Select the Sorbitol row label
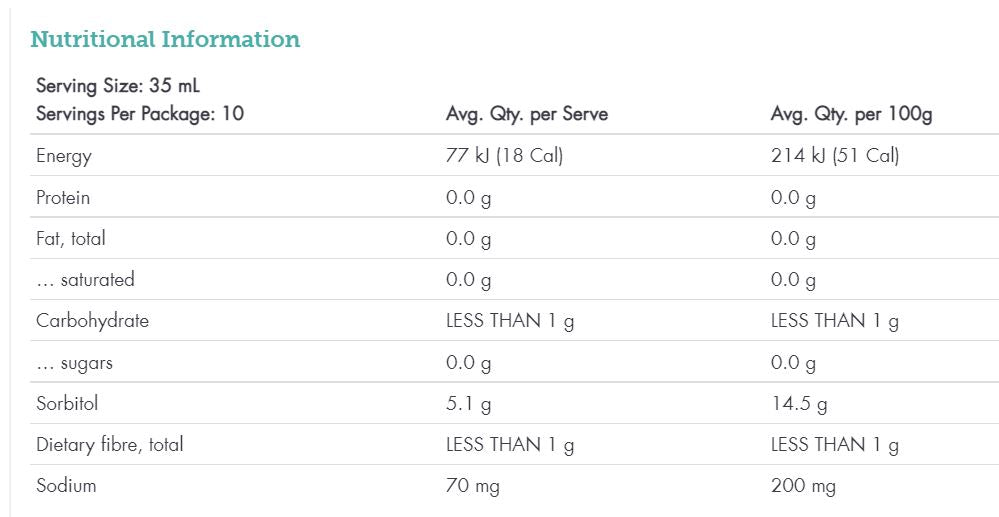999x517 pixels. click(x=67, y=404)
